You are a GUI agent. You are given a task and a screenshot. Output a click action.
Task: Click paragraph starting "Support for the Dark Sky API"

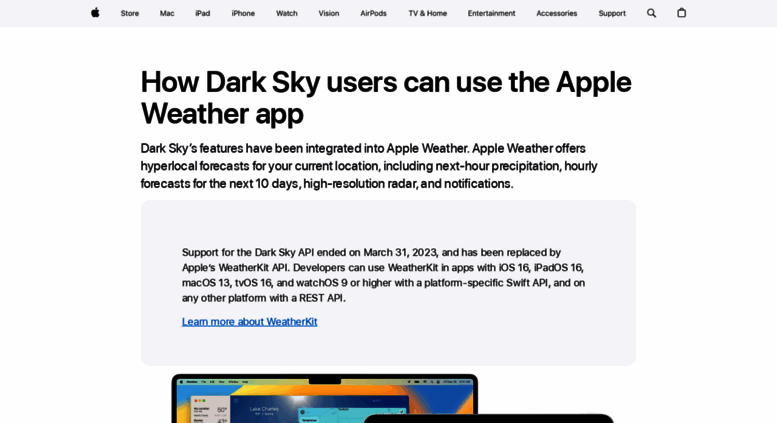coord(384,275)
